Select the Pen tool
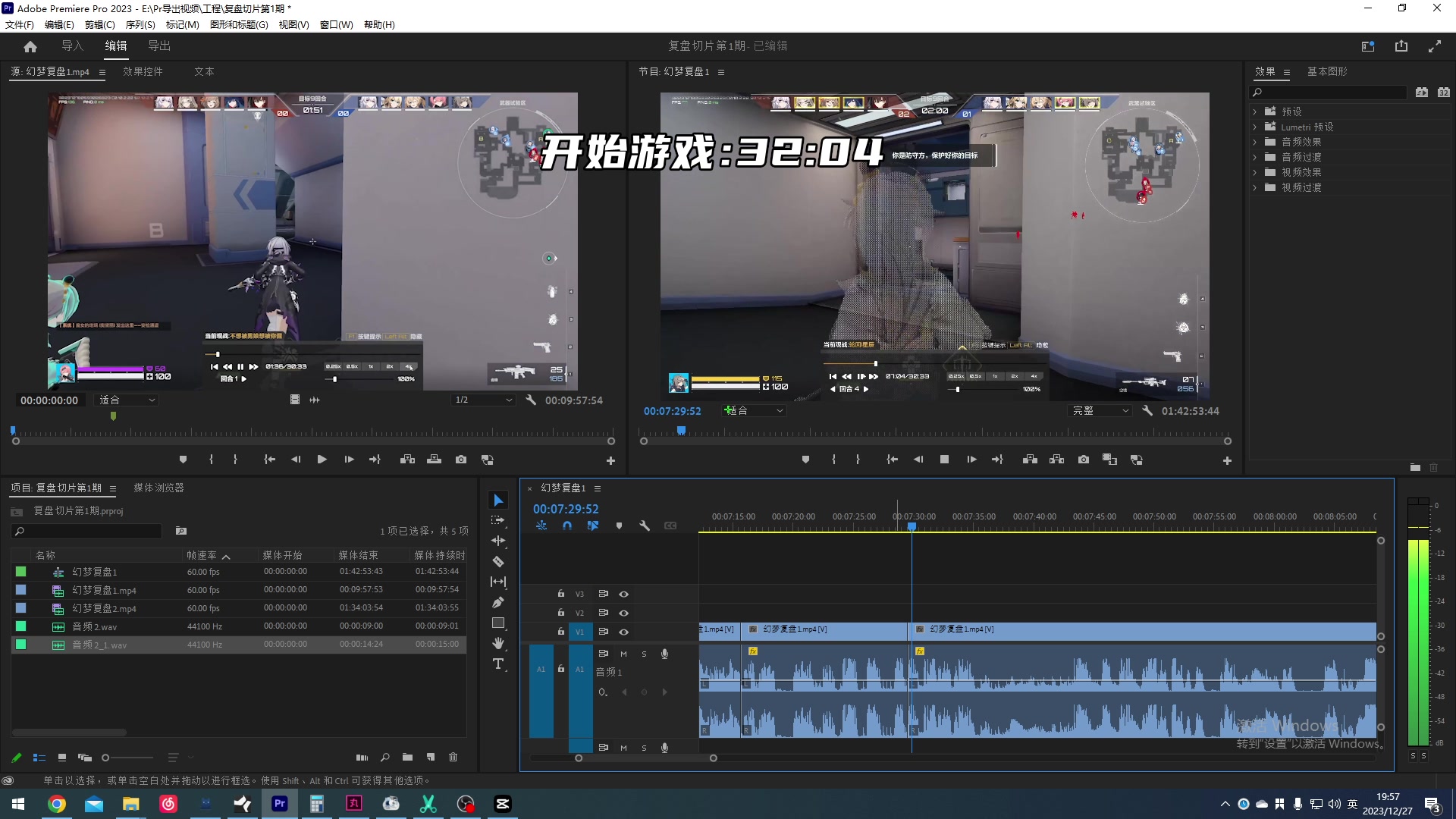Image resolution: width=1456 pixels, height=819 pixels. coord(498,602)
